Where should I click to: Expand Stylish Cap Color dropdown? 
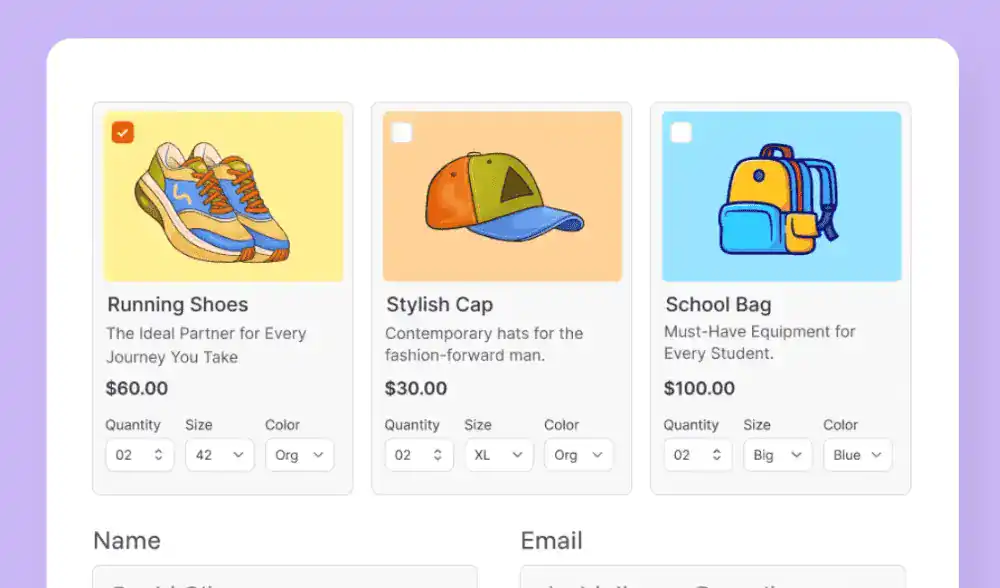(578, 455)
